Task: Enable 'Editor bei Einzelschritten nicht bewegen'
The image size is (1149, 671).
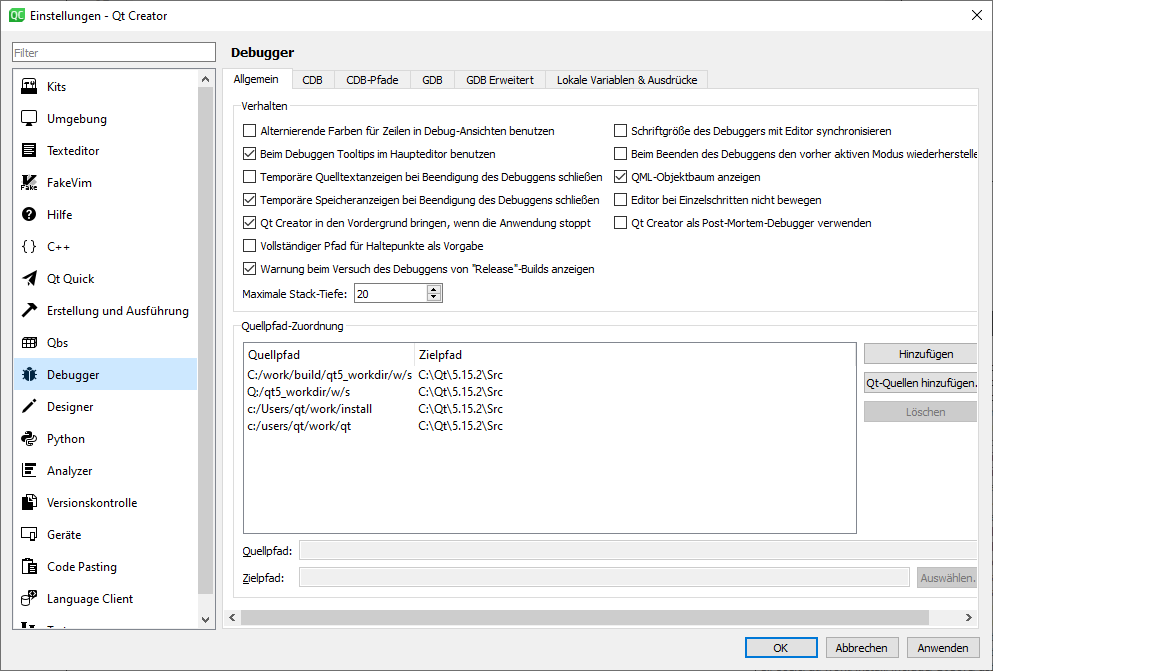Action: (621, 200)
